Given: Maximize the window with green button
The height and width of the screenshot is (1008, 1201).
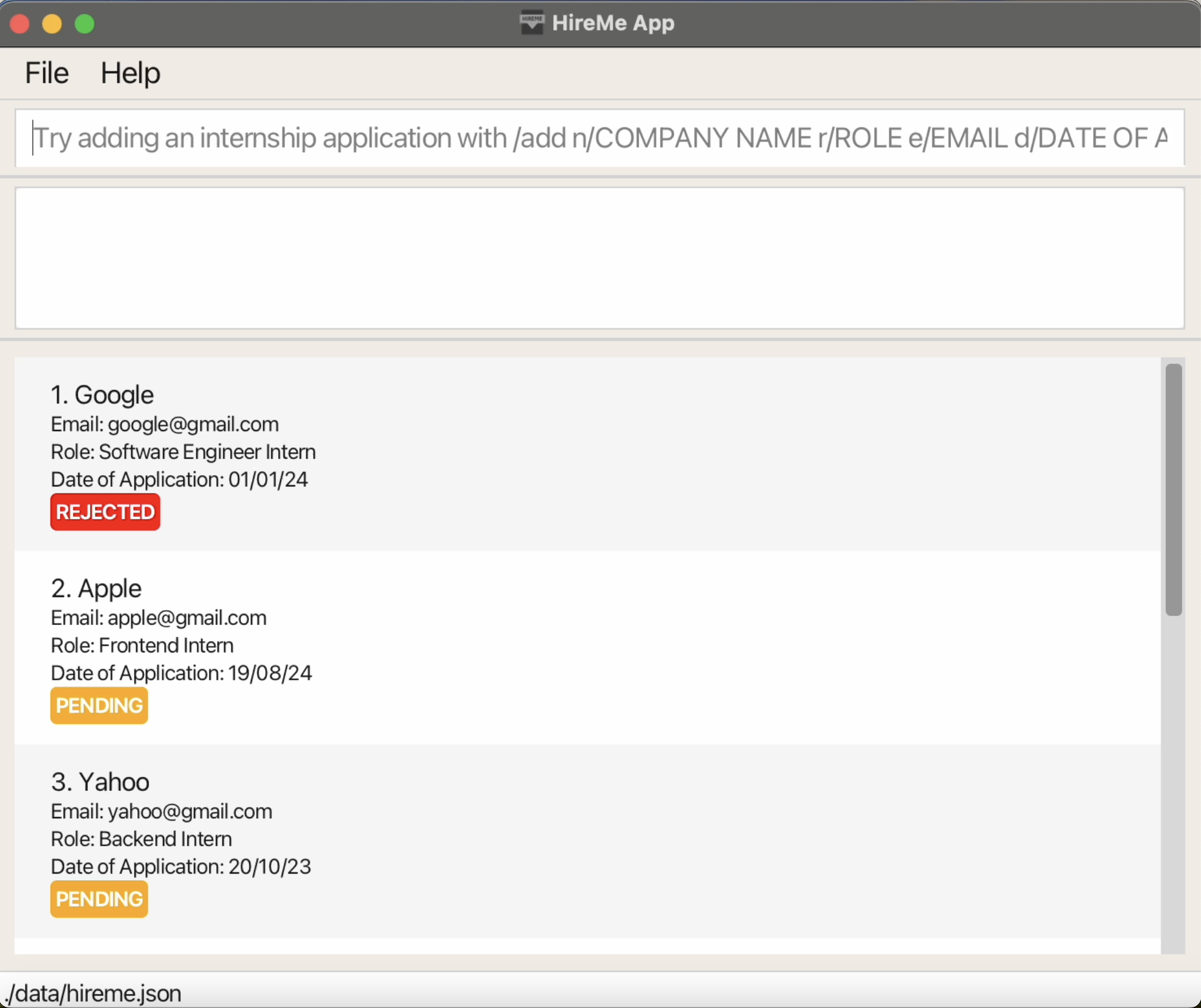Looking at the screenshot, I should click(84, 24).
